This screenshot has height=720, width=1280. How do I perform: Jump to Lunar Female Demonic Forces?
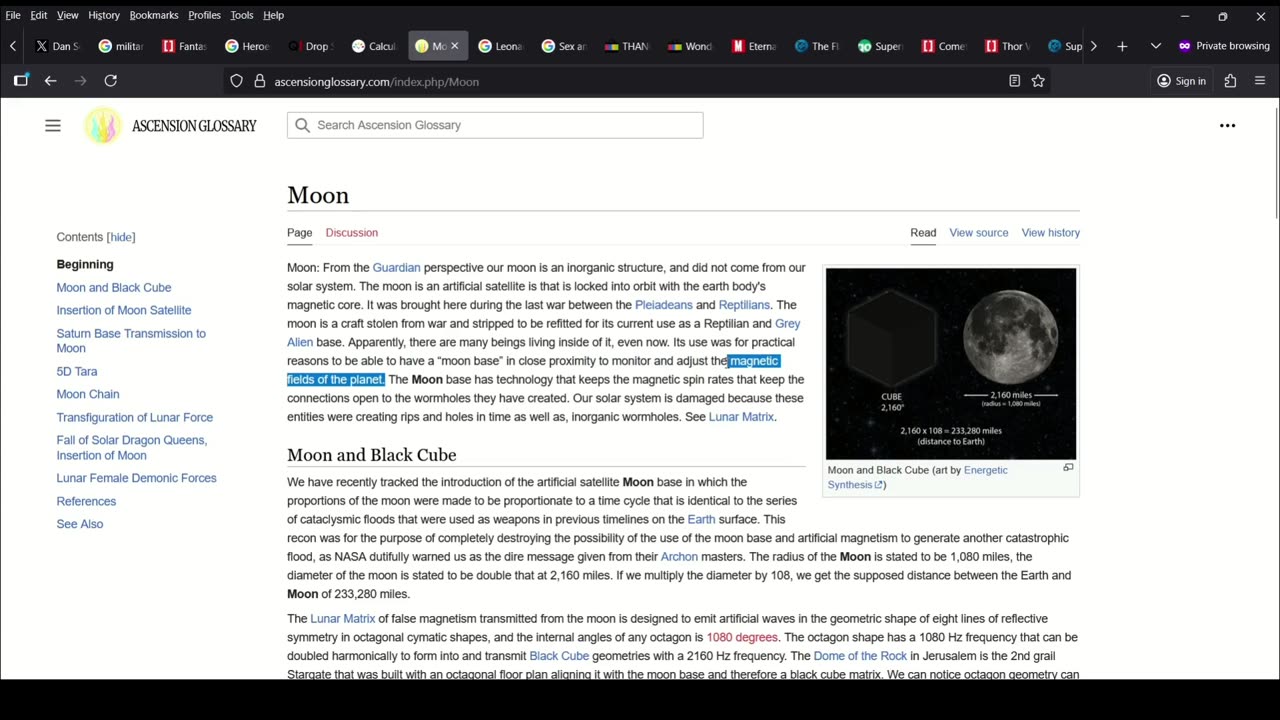[136, 478]
